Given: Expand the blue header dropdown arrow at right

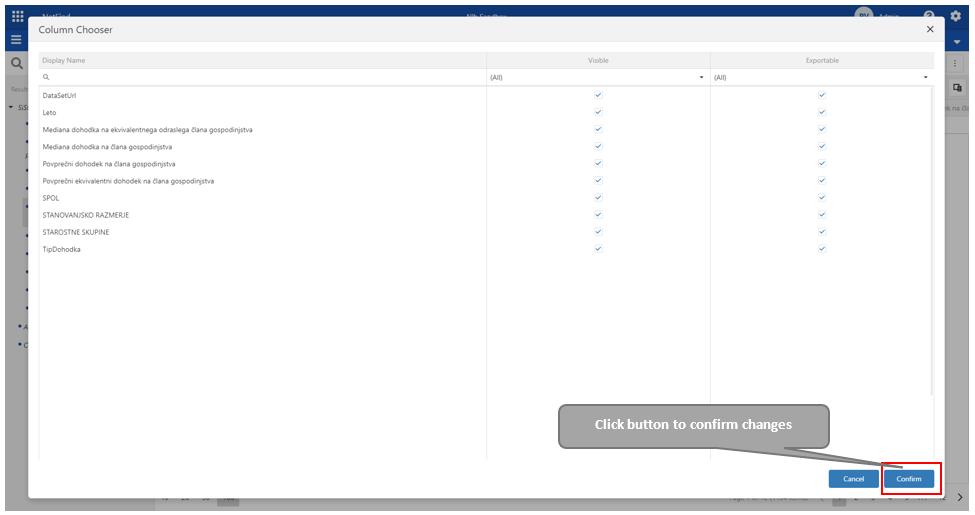Looking at the screenshot, I should (x=959, y=42).
